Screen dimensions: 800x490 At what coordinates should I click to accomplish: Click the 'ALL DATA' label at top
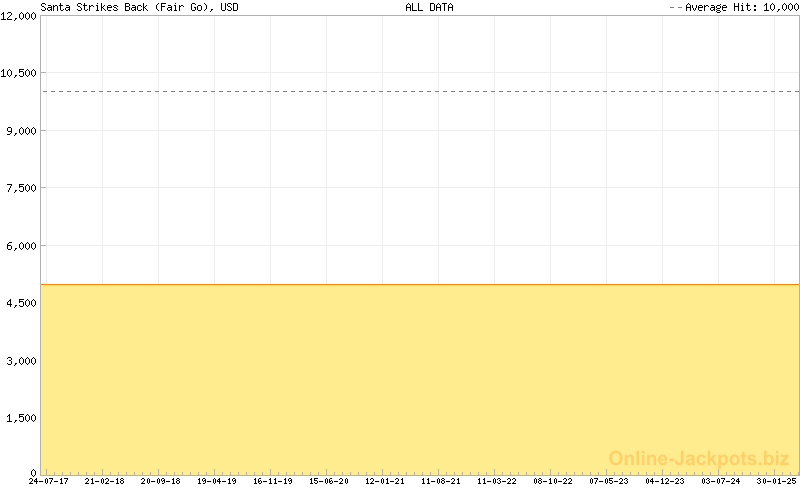428,7
